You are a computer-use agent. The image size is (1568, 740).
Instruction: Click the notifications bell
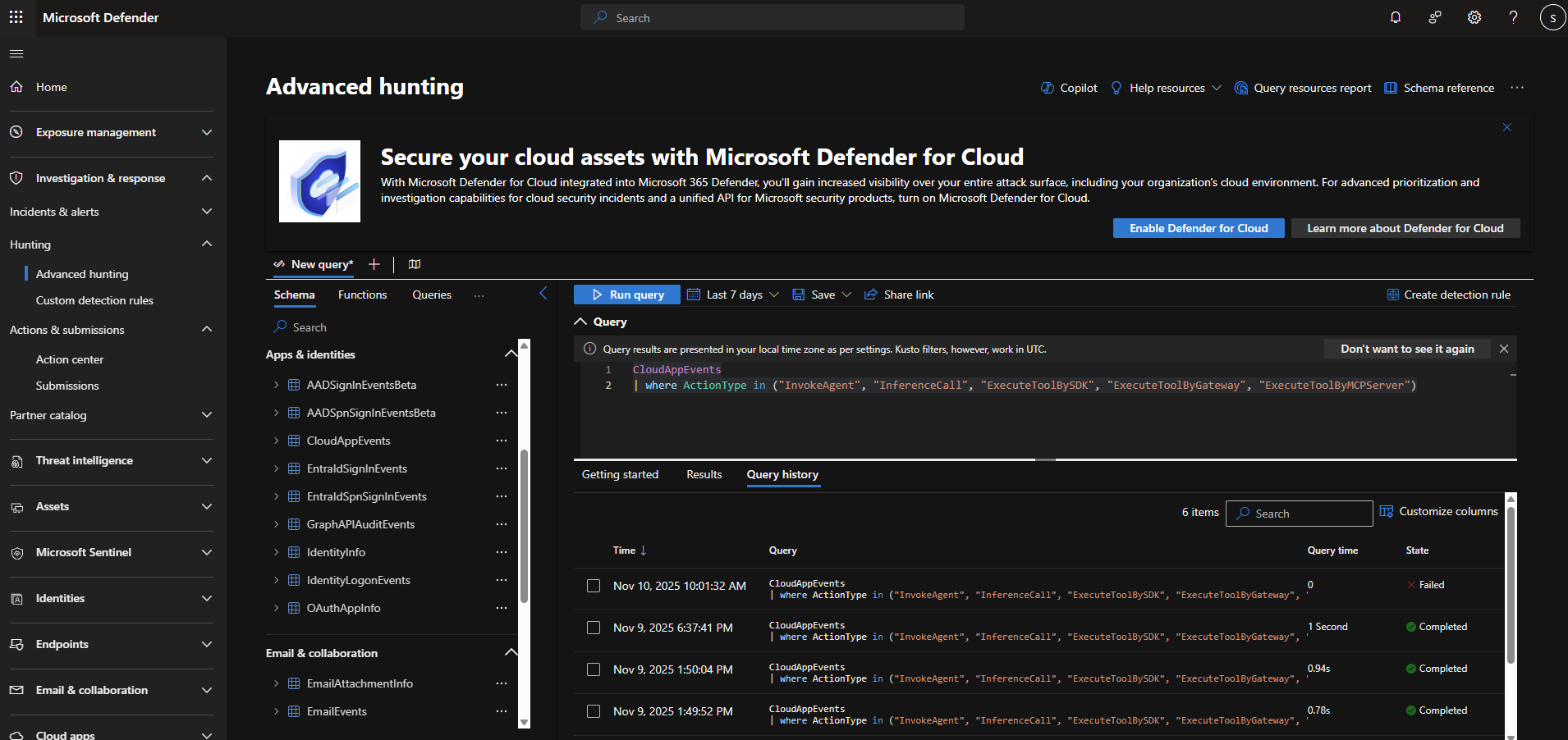point(1396,17)
